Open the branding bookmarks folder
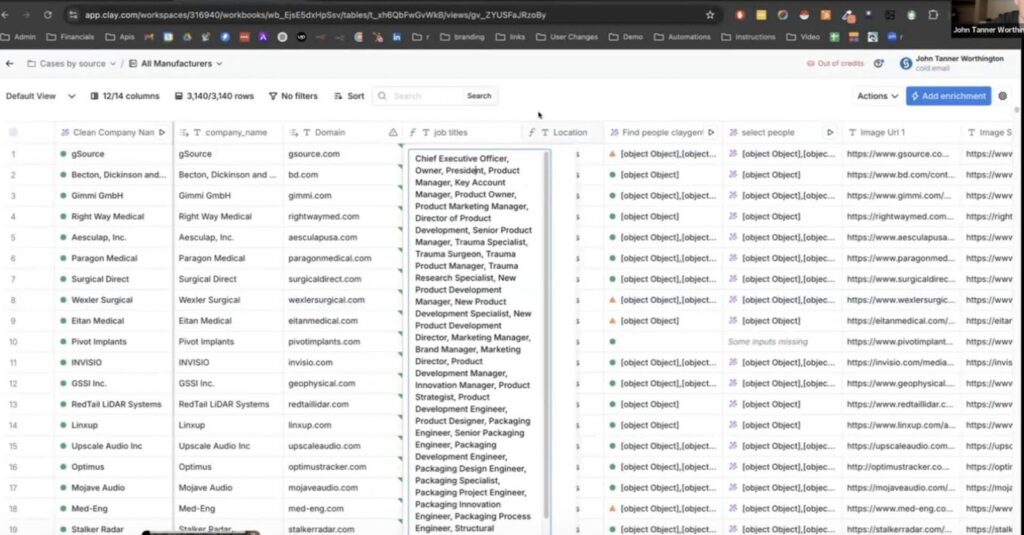1024x535 pixels. [463, 37]
